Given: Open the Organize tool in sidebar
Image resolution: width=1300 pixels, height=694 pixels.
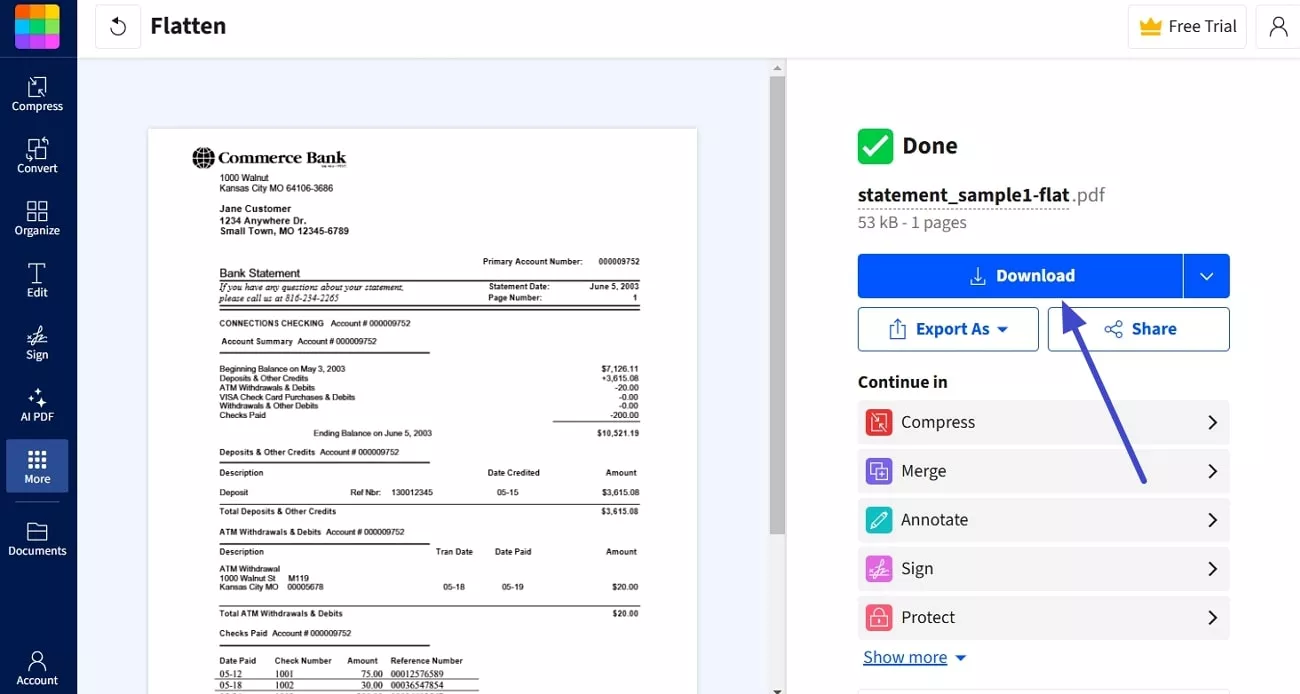Looking at the screenshot, I should pyautogui.click(x=37, y=218).
